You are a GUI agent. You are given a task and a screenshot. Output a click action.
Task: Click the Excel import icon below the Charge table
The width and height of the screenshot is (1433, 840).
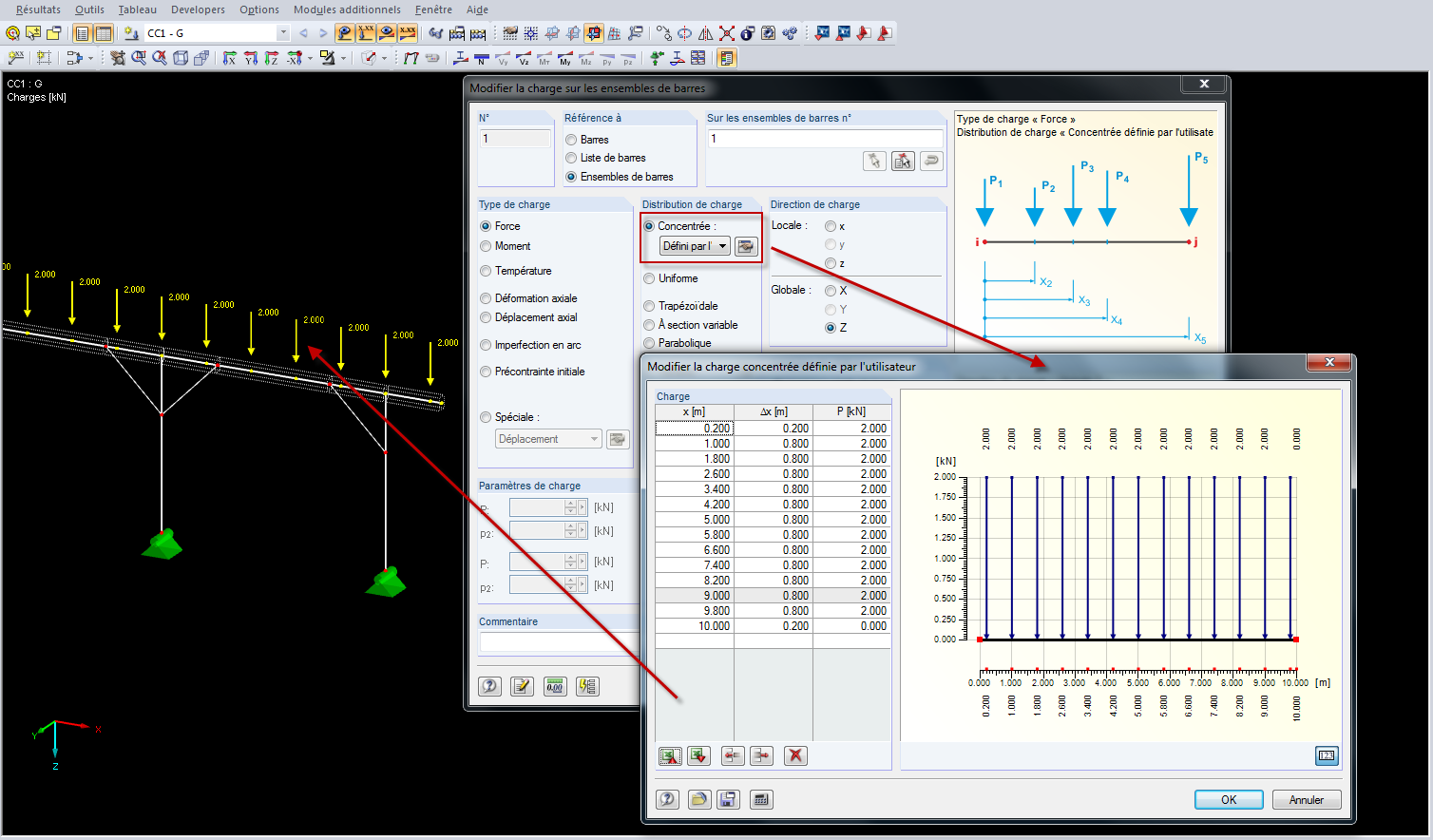[699, 756]
